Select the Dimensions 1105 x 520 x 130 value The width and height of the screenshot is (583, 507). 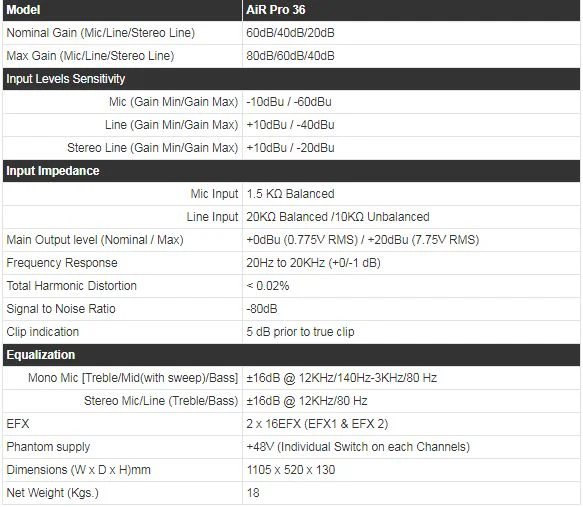[x=291, y=470]
